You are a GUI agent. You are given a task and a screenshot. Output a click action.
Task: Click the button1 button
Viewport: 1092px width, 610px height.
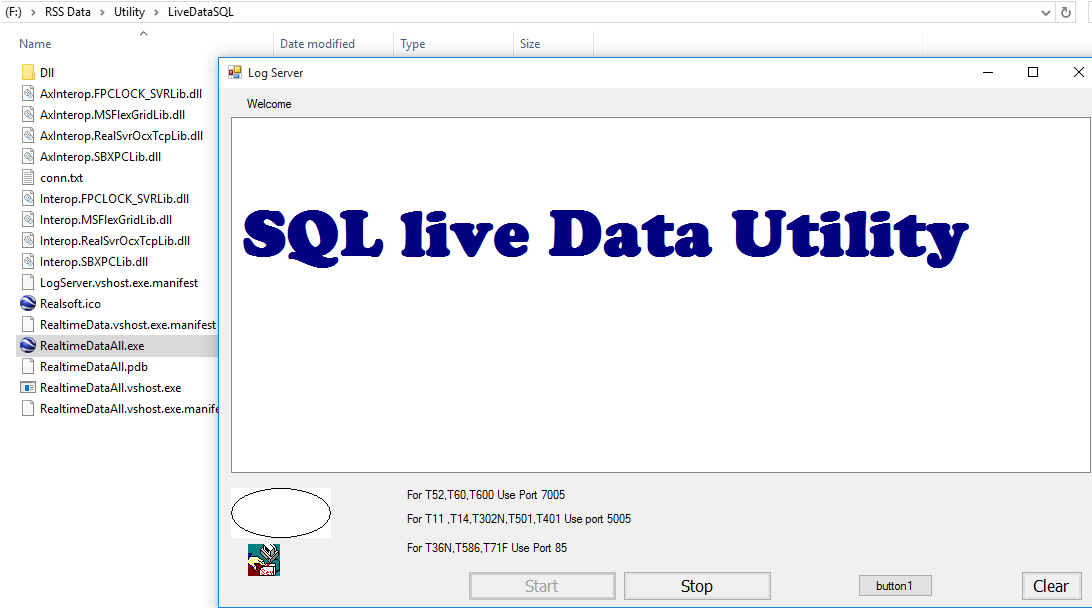pos(895,585)
